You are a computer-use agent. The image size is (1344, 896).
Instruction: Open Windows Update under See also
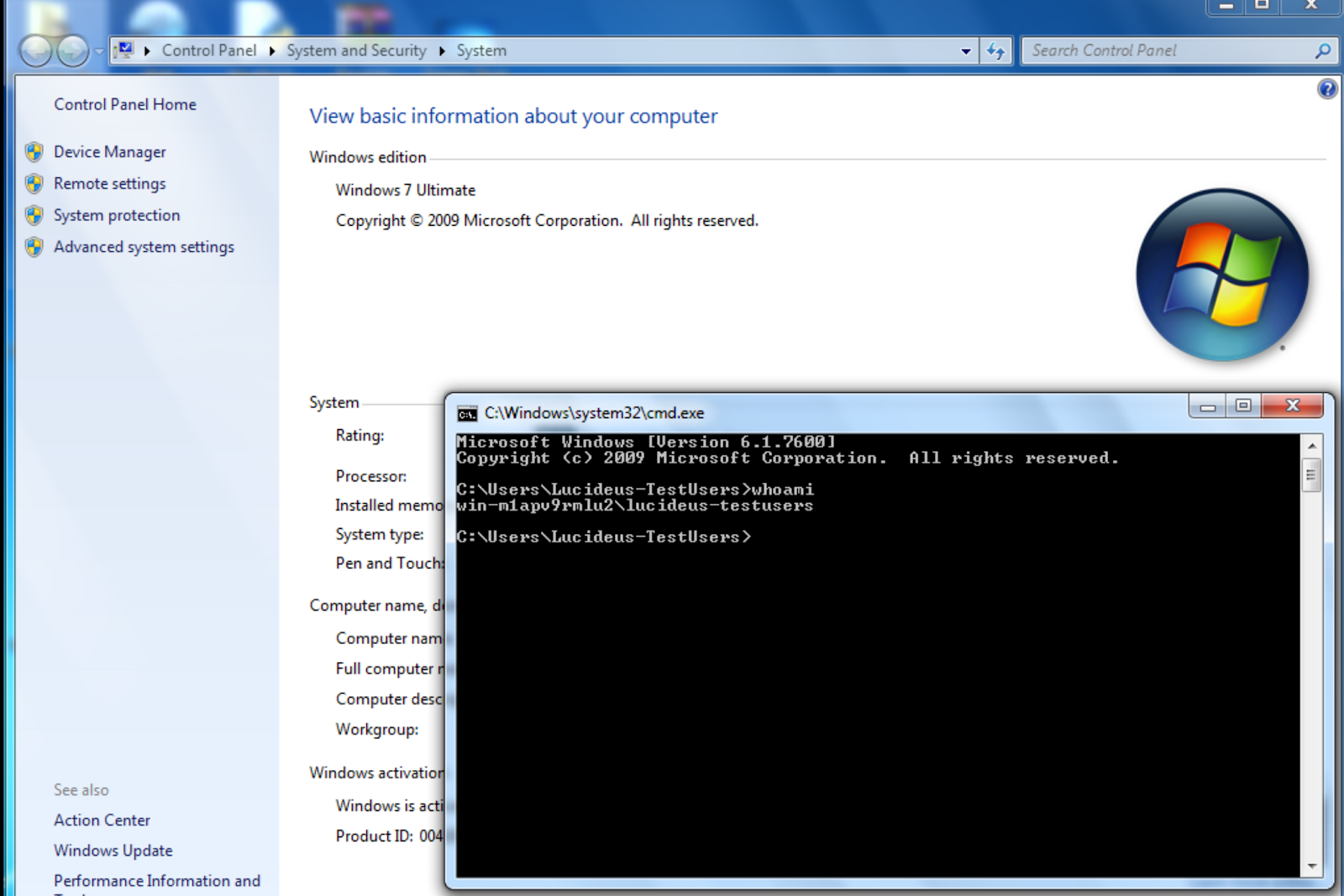[113, 851]
